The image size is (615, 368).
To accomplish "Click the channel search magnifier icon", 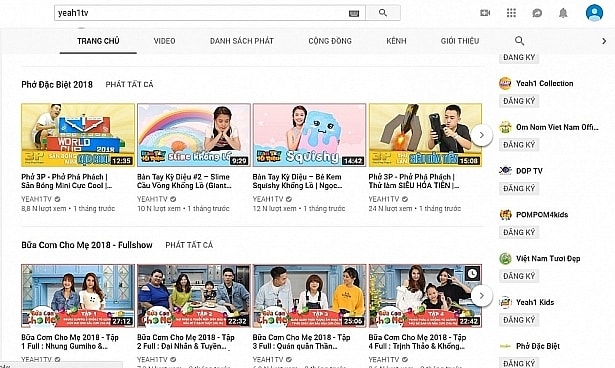I will pos(519,41).
